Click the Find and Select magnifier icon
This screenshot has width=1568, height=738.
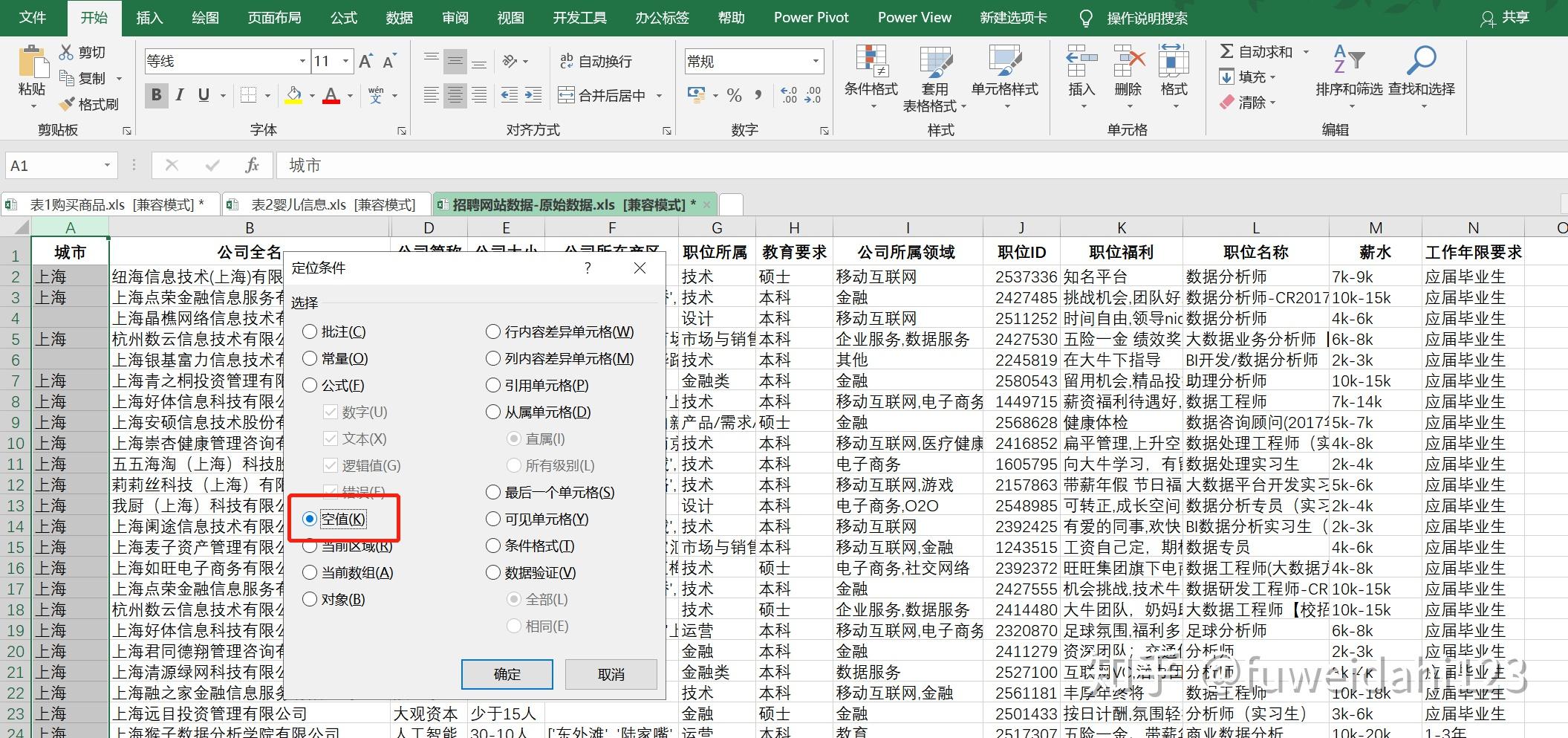[1421, 61]
